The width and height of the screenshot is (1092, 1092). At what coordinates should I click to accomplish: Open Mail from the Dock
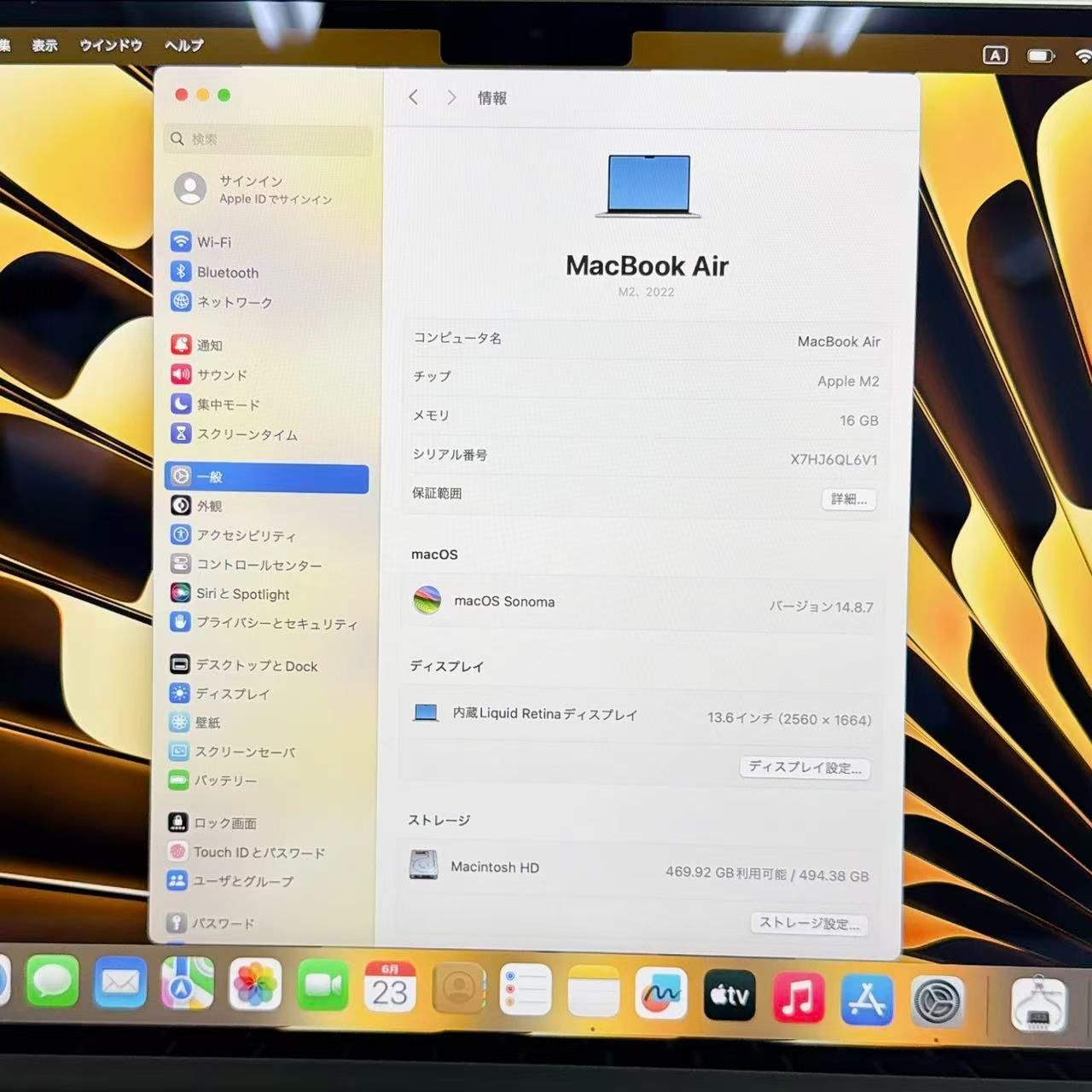point(120,982)
